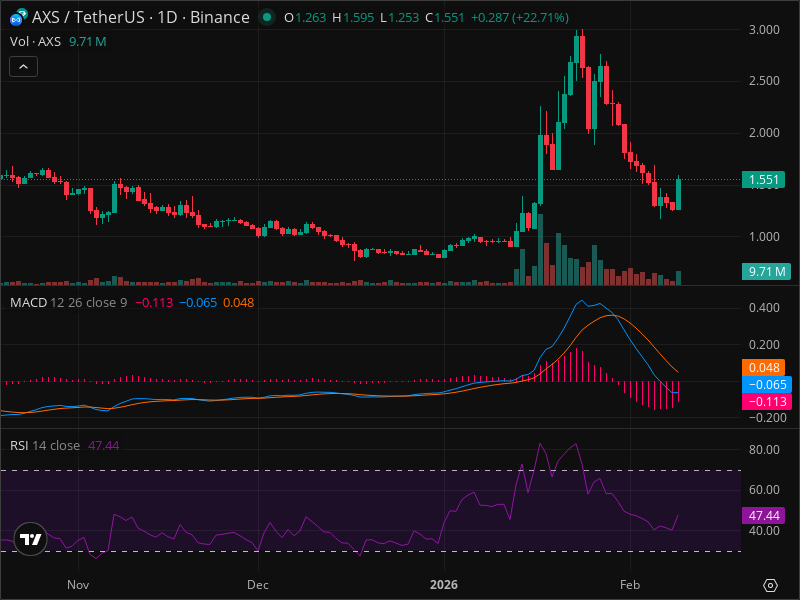Screen dimensions: 800x600
Task: Click the 3.000 price scale label
Action: click(764, 30)
